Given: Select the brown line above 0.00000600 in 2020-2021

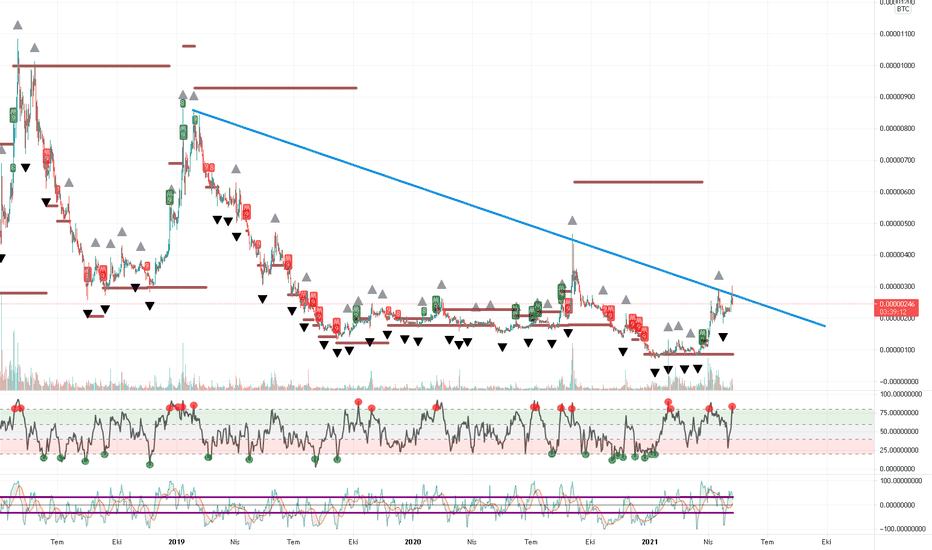Looking at the screenshot, I should click(x=638, y=182).
